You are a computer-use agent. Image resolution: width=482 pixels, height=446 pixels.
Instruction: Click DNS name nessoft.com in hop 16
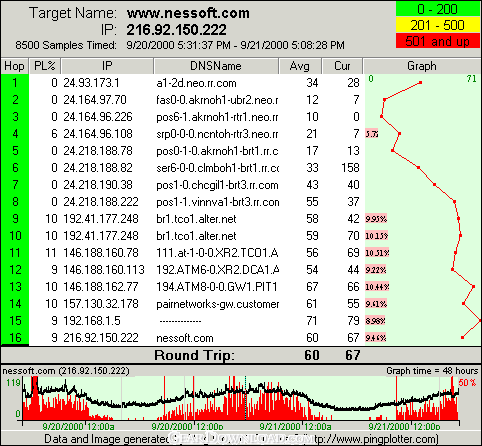pos(185,338)
